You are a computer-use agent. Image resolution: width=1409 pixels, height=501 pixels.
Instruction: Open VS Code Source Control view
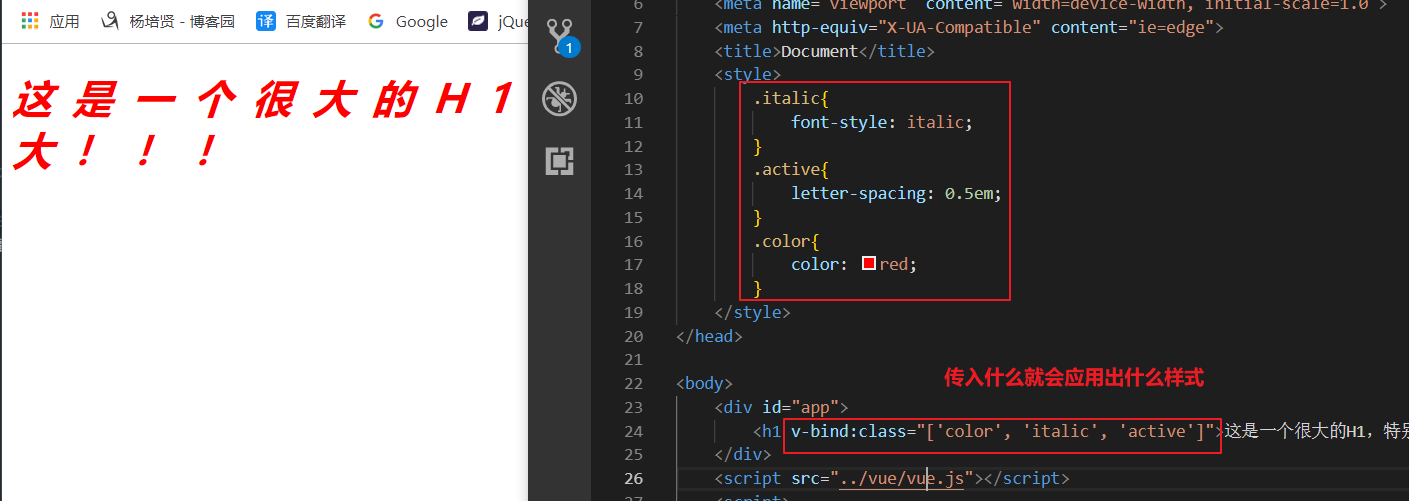tap(560, 37)
